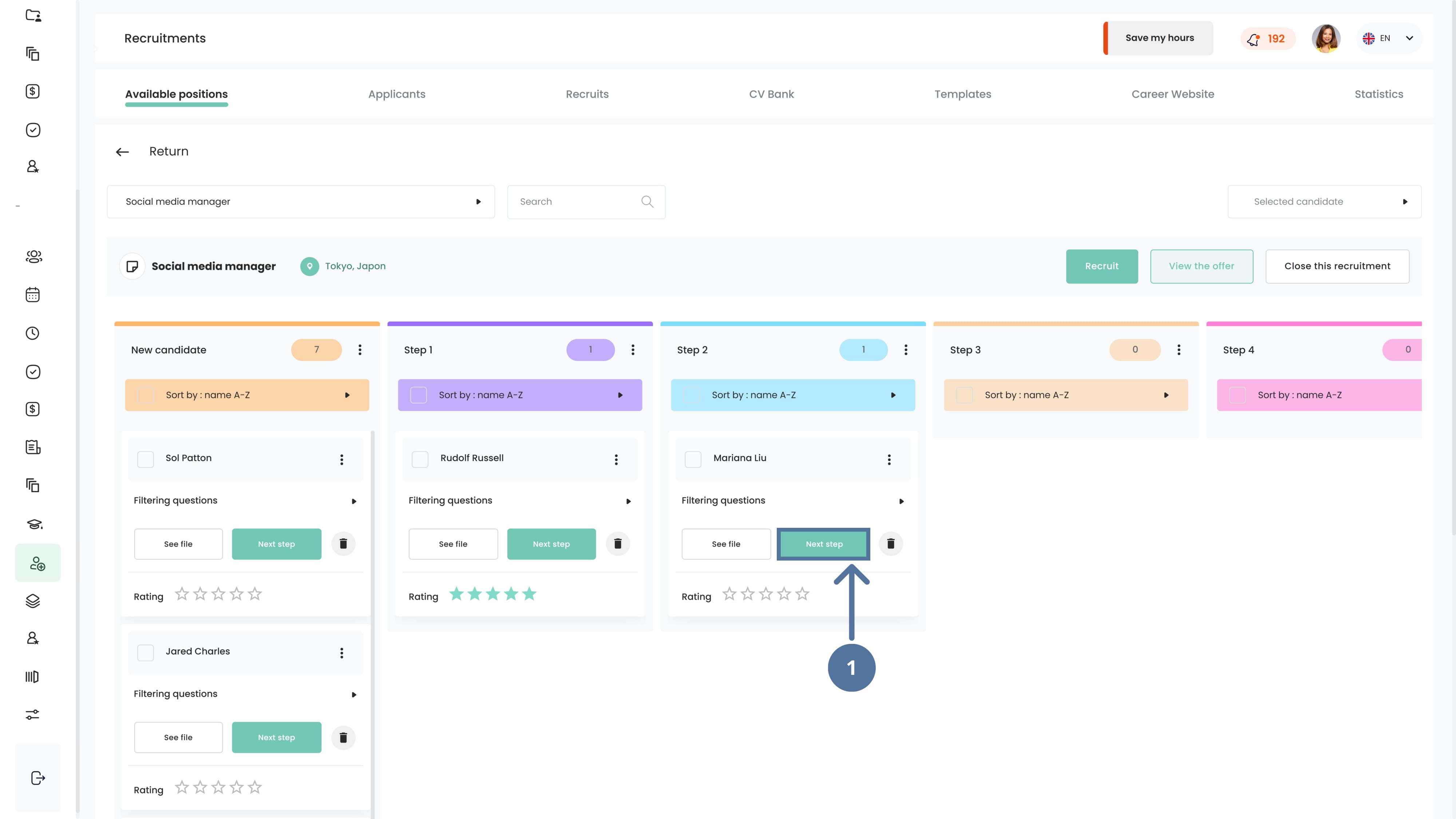This screenshot has height=819, width=1456.
Task: Toggle select-all checkbox in New candidate column
Action: point(146,395)
